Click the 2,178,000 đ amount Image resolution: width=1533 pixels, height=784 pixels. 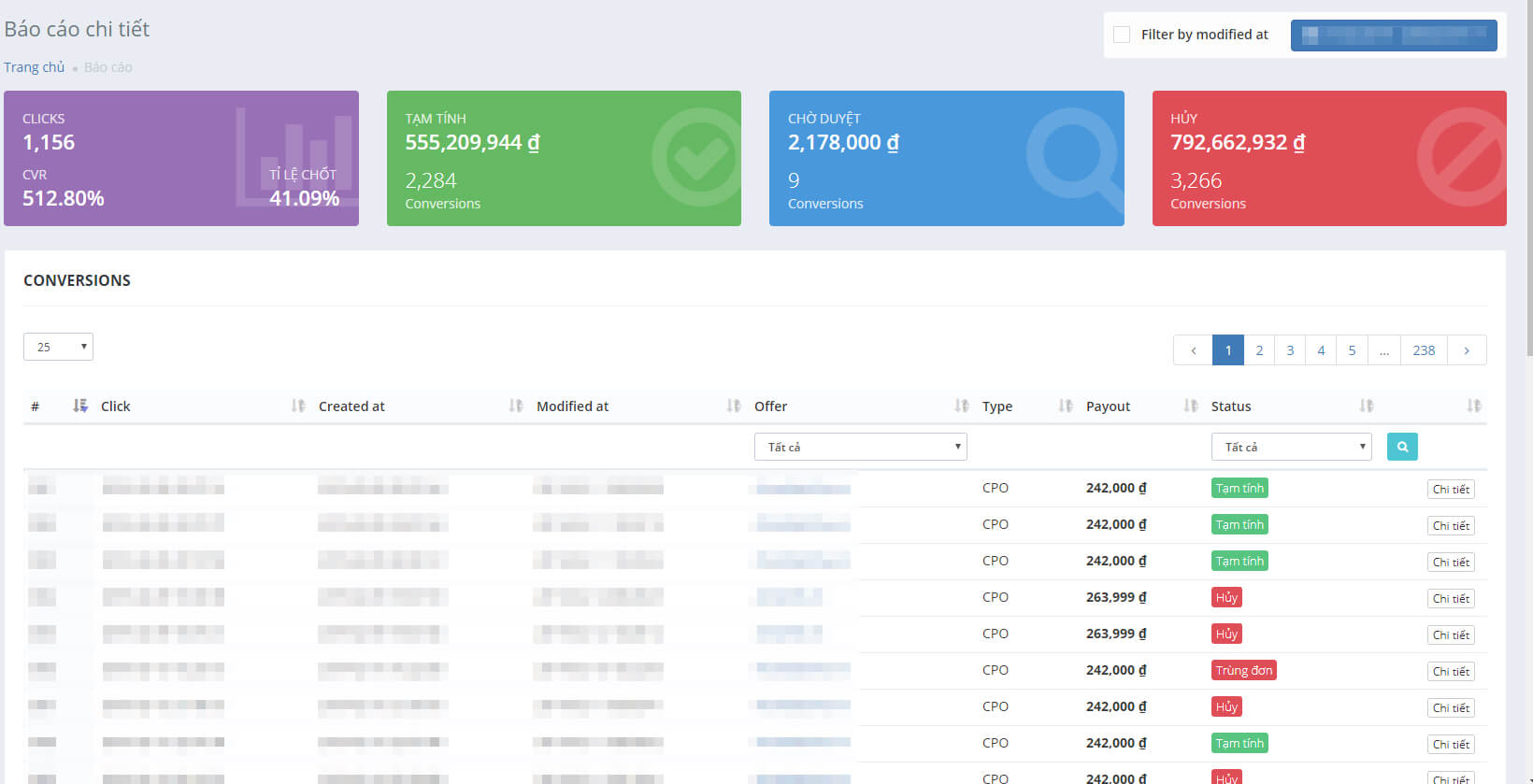(843, 142)
